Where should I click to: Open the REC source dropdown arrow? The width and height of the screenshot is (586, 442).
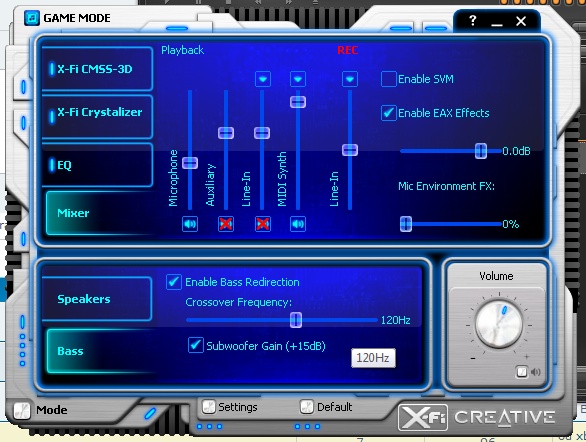[350, 79]
